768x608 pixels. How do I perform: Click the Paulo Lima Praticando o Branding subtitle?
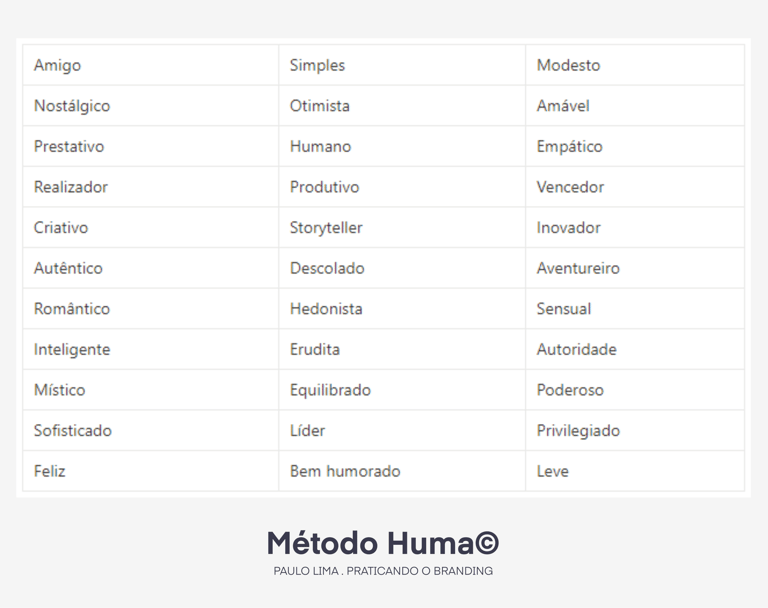pos(383,571)
